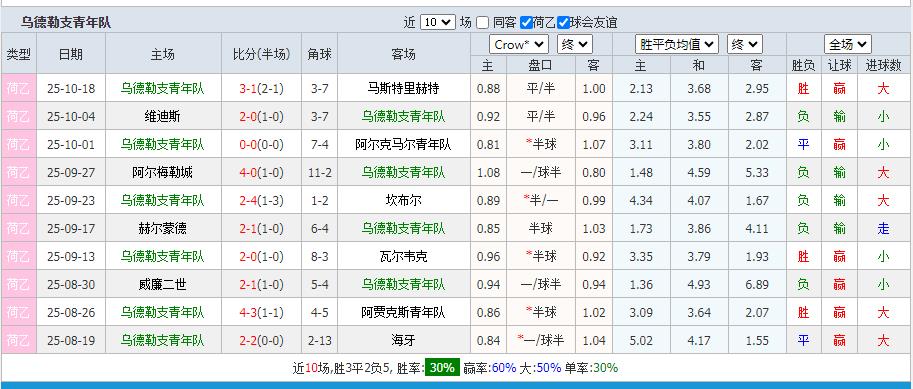The image size is (913, 389).
Task: Click corner count 7-4
Action: (320, 144)
